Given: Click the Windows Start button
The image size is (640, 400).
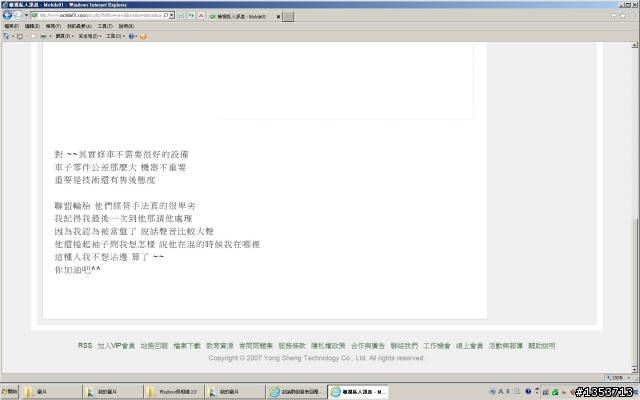Looking at the screenshot, I should point(10,392).
